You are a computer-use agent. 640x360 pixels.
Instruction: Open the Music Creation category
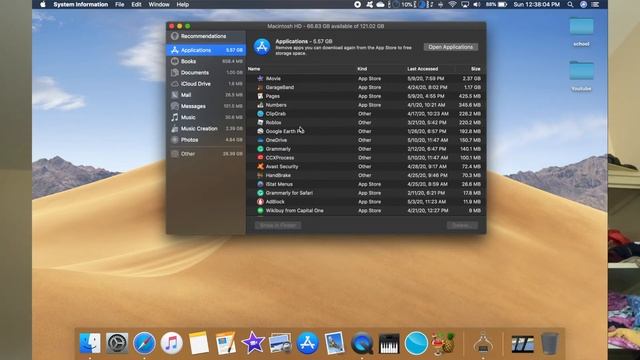tap(206, 129)
